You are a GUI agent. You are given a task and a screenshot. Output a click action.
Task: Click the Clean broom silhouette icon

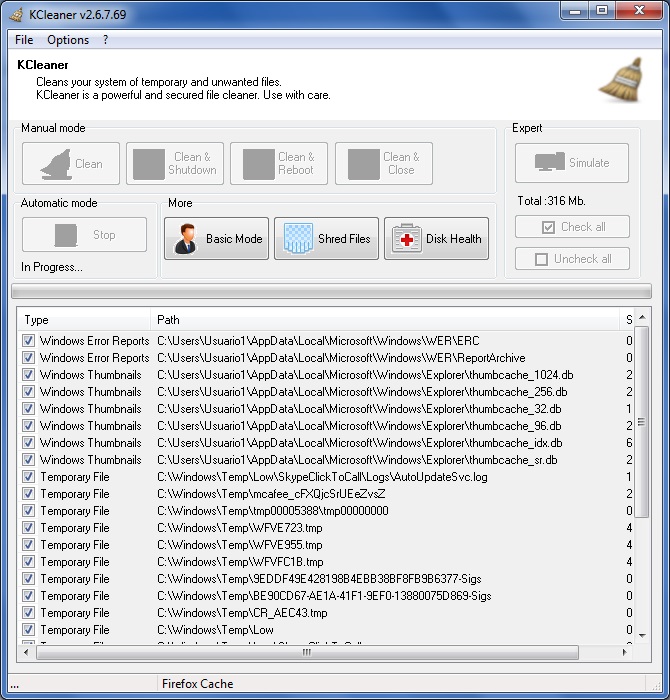point(57,164)
